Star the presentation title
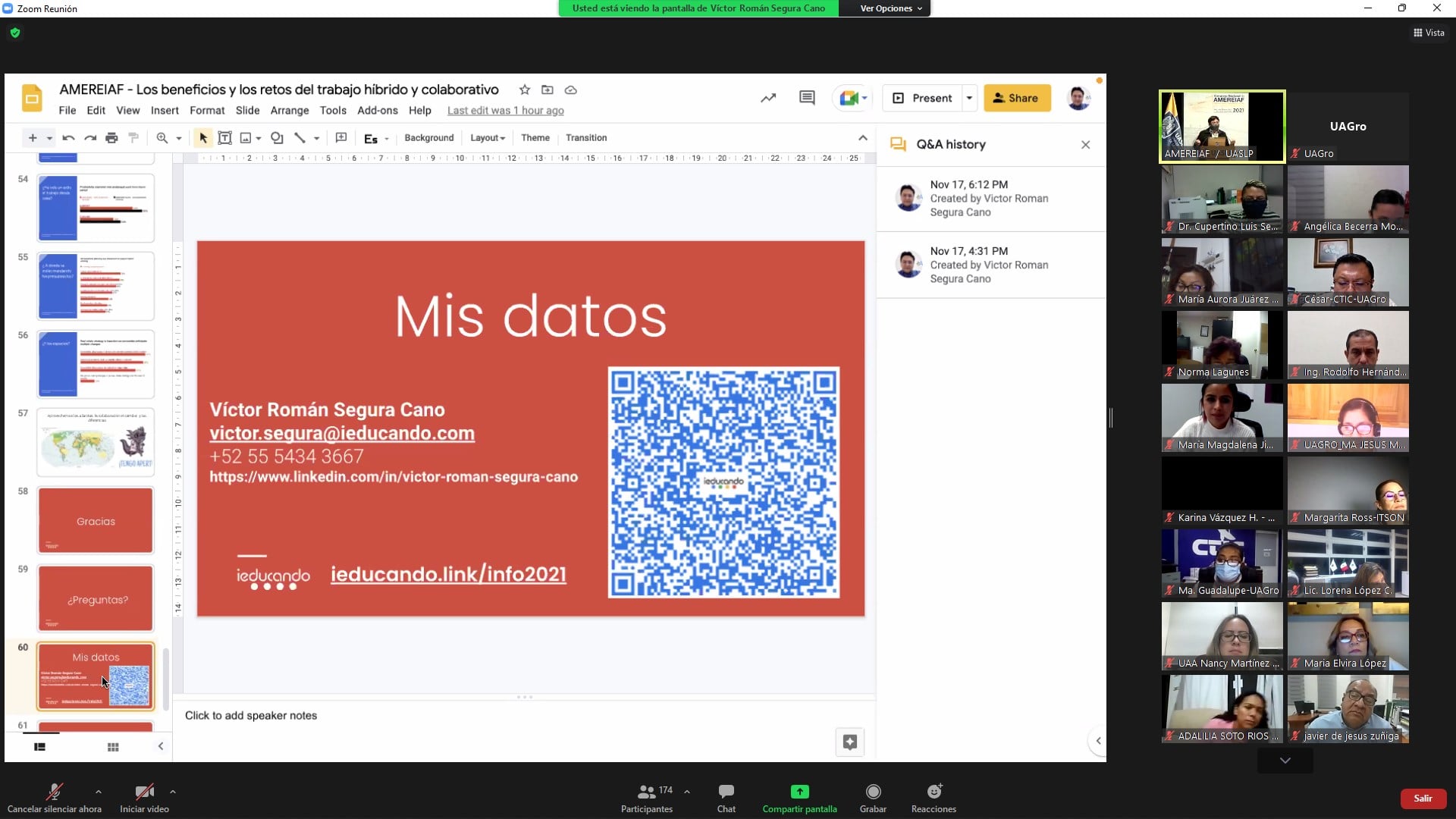 click(524, 89)
